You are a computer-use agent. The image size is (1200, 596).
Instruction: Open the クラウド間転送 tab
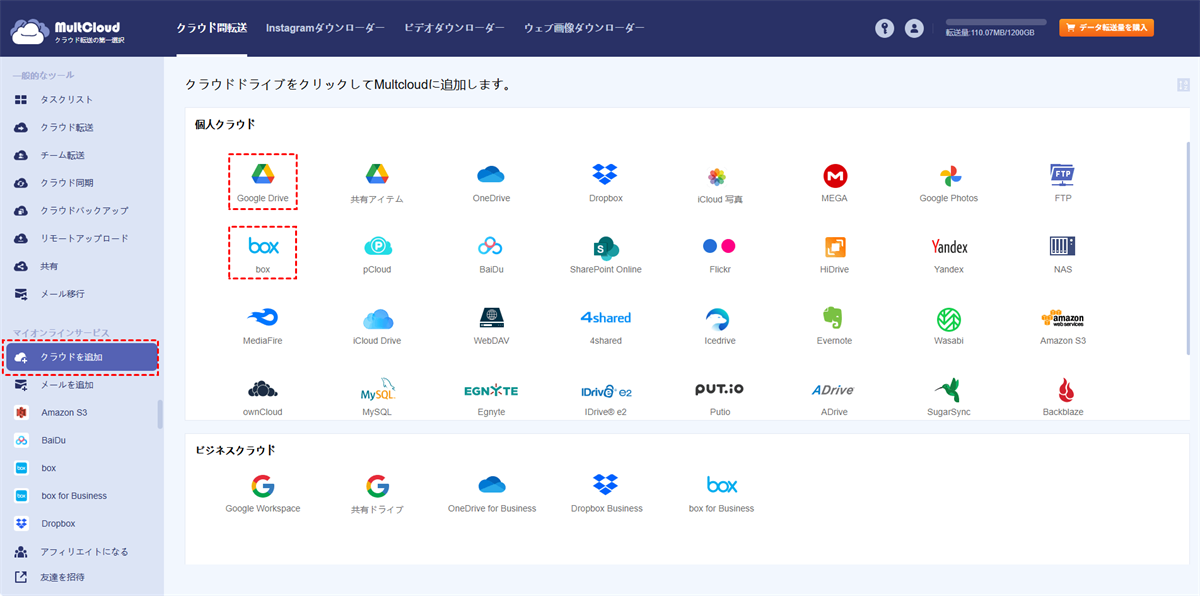click(x=211, y=28)
